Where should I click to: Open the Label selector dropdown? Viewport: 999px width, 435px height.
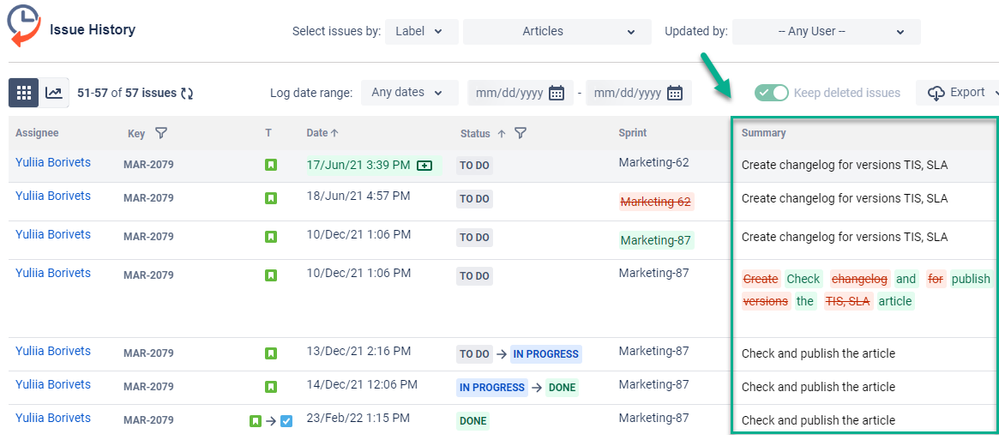pos(422,31)
